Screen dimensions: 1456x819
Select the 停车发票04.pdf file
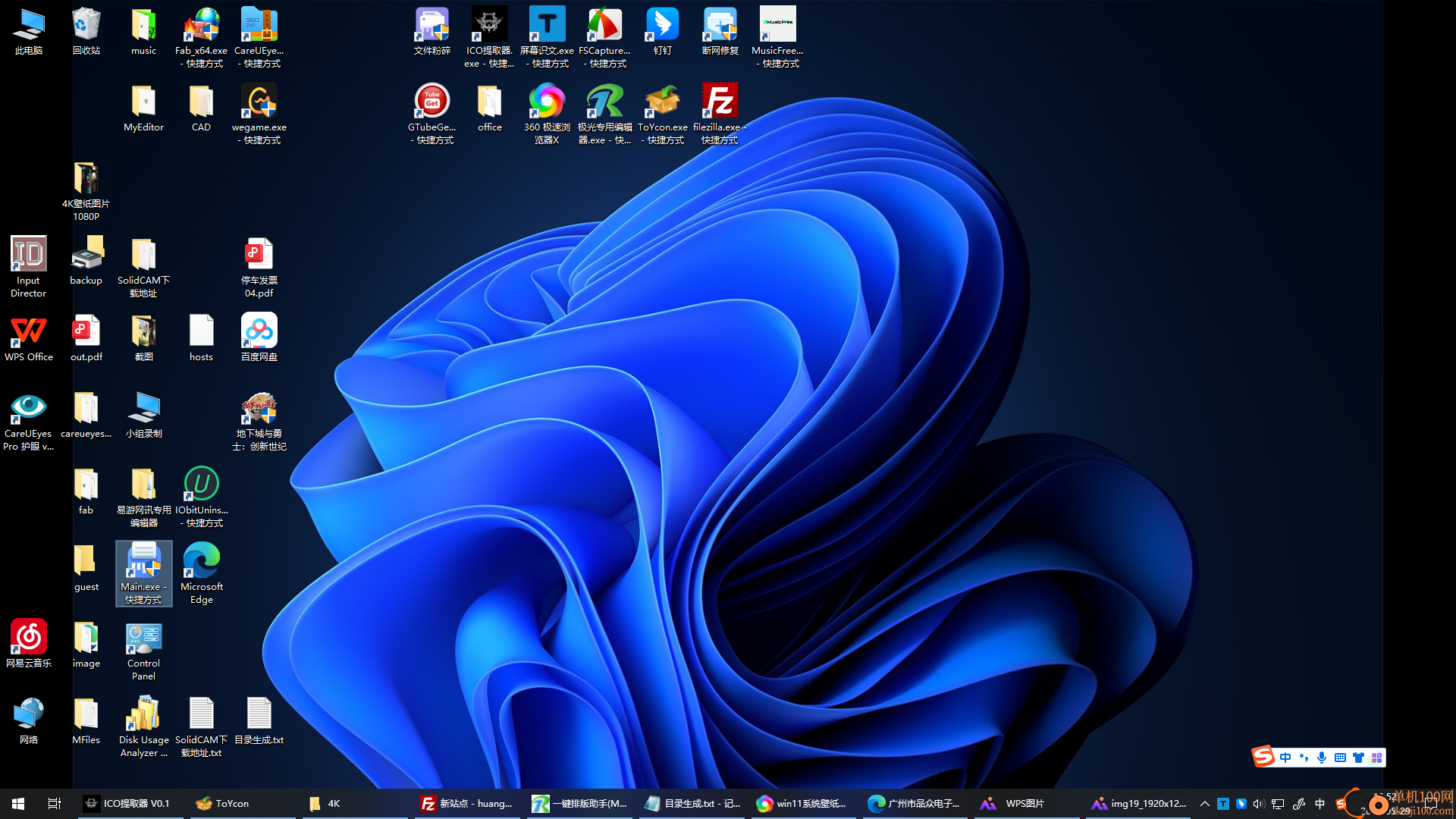click(259, 267)
